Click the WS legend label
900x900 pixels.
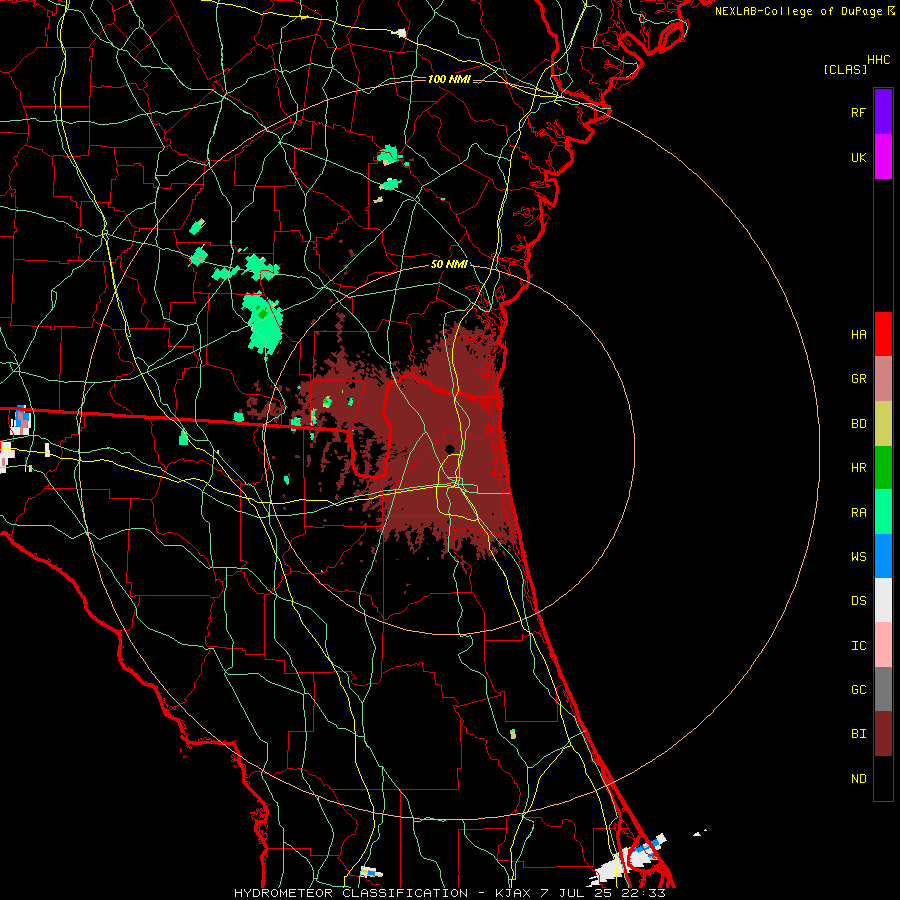[x=859, y=556]
